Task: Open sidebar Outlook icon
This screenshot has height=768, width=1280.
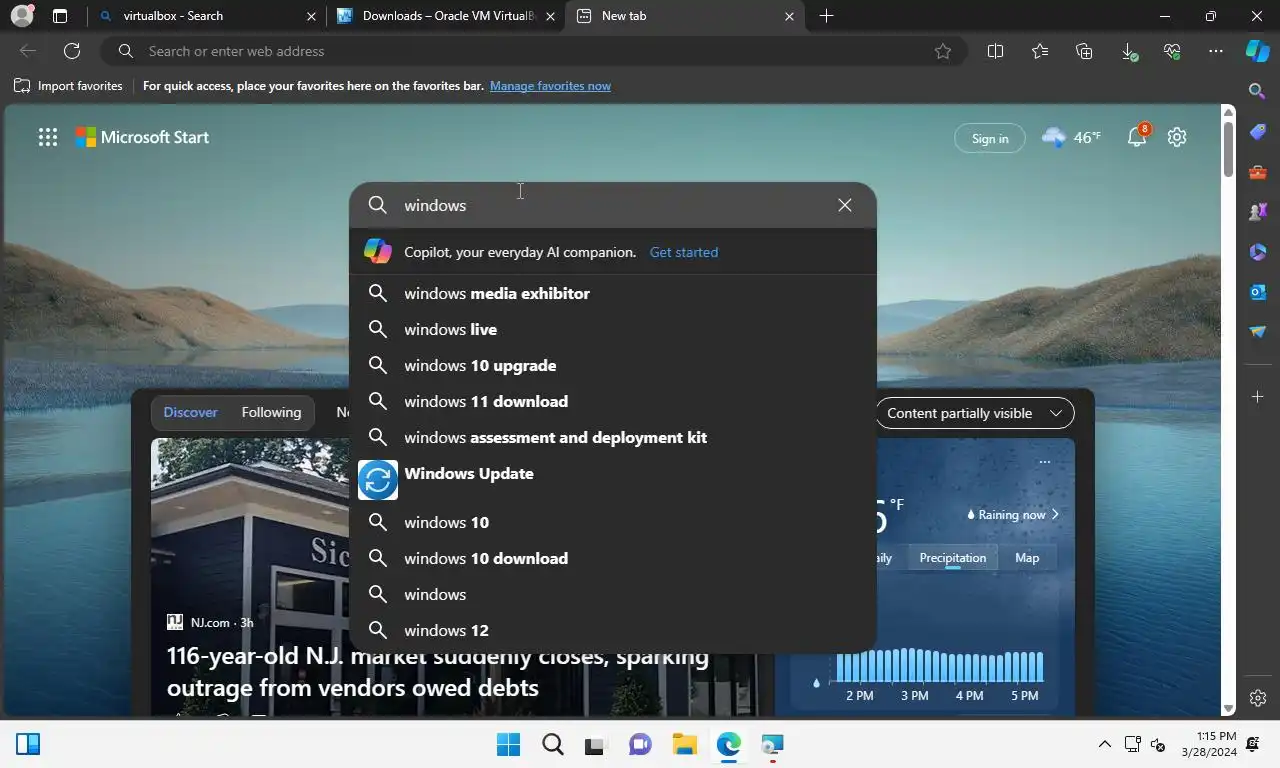Action: coord(1258,292)
